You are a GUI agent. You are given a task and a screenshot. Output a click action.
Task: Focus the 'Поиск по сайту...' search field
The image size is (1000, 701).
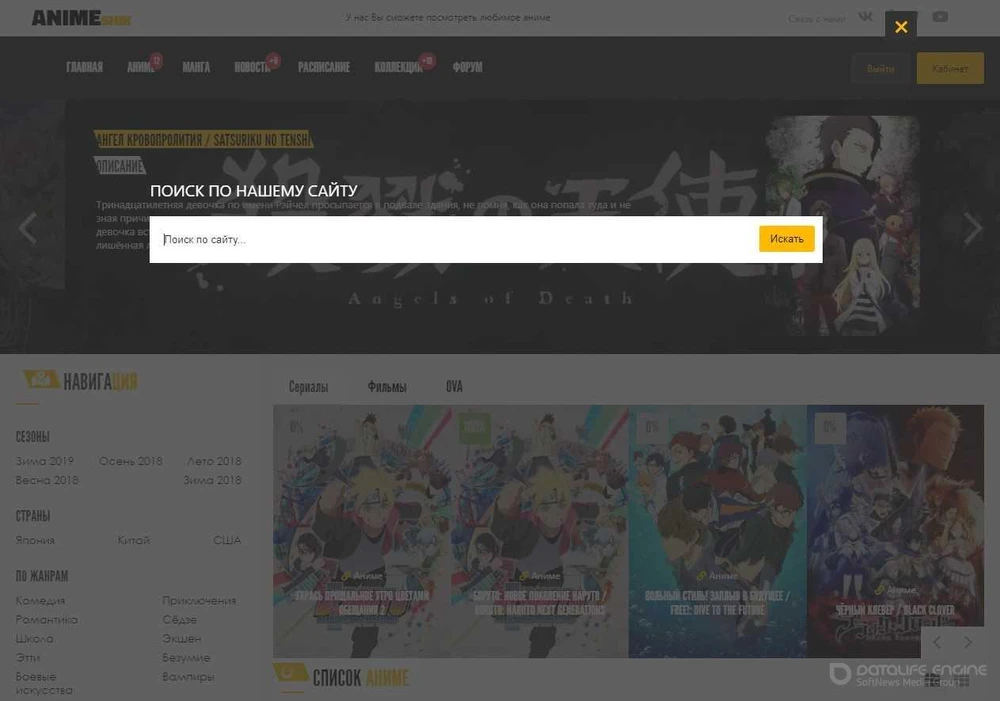coord(454,239)
